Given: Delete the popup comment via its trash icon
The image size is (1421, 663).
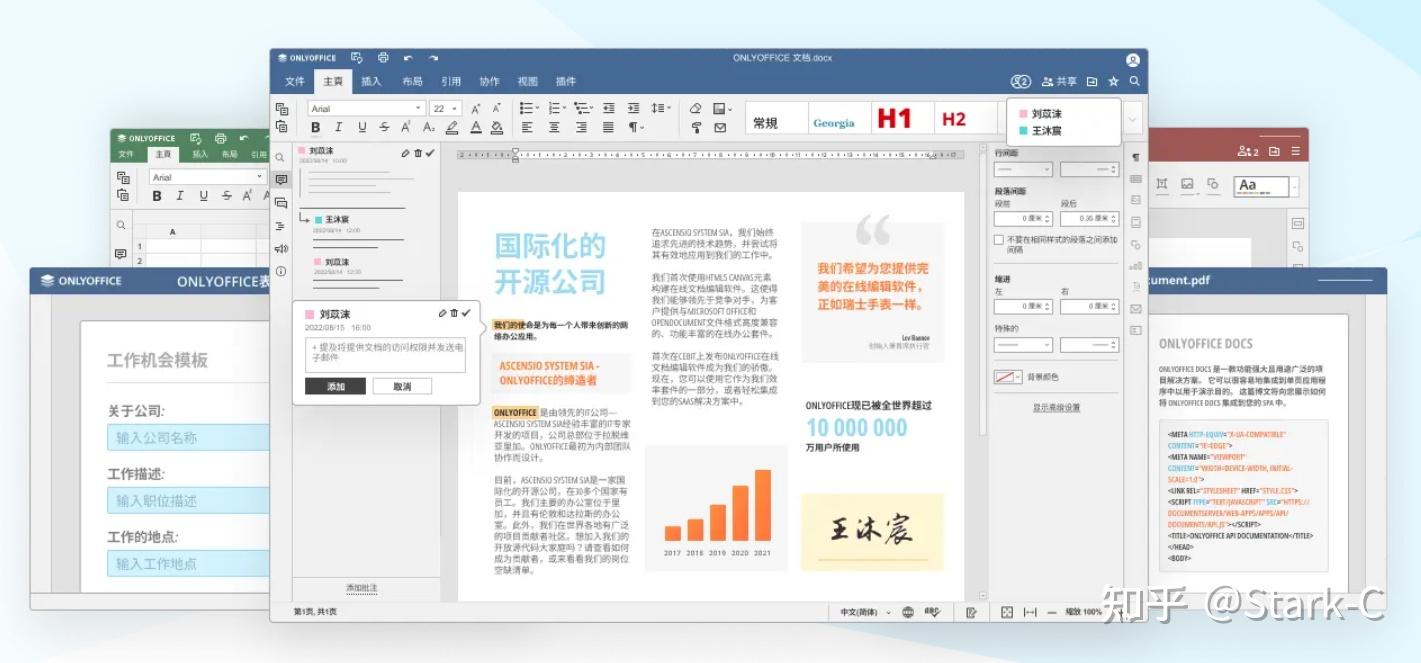Looking at the screenshot, I should click(454, 313).
